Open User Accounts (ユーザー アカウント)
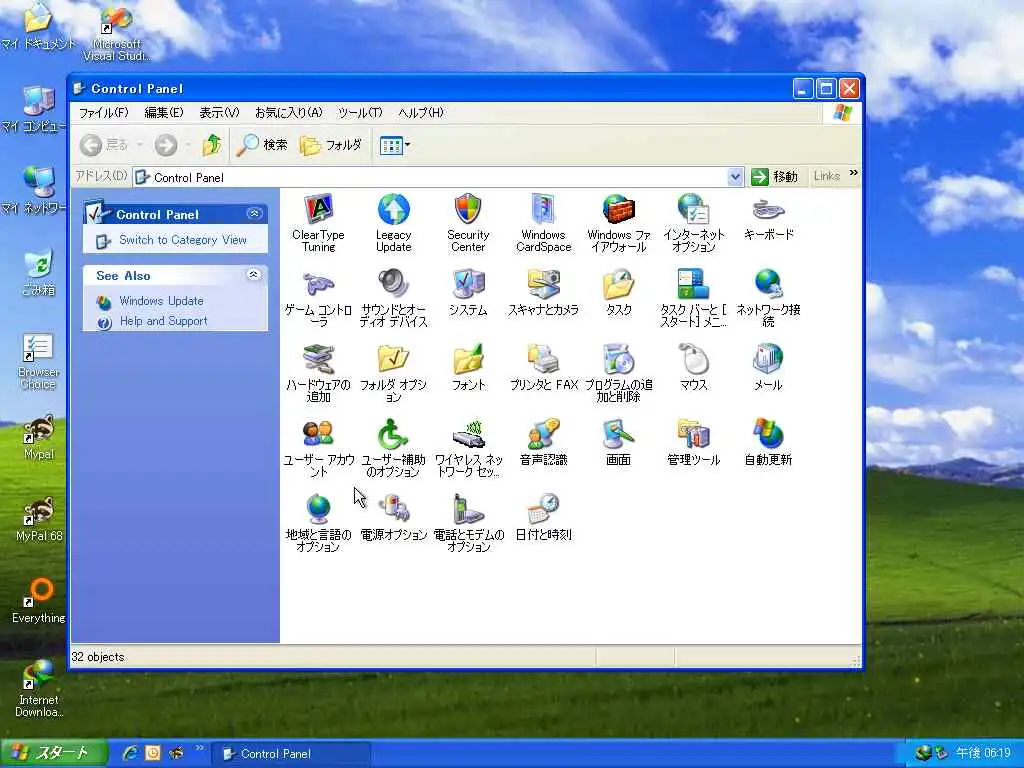This screenshot has width=1024, height=768. point(319,448)
